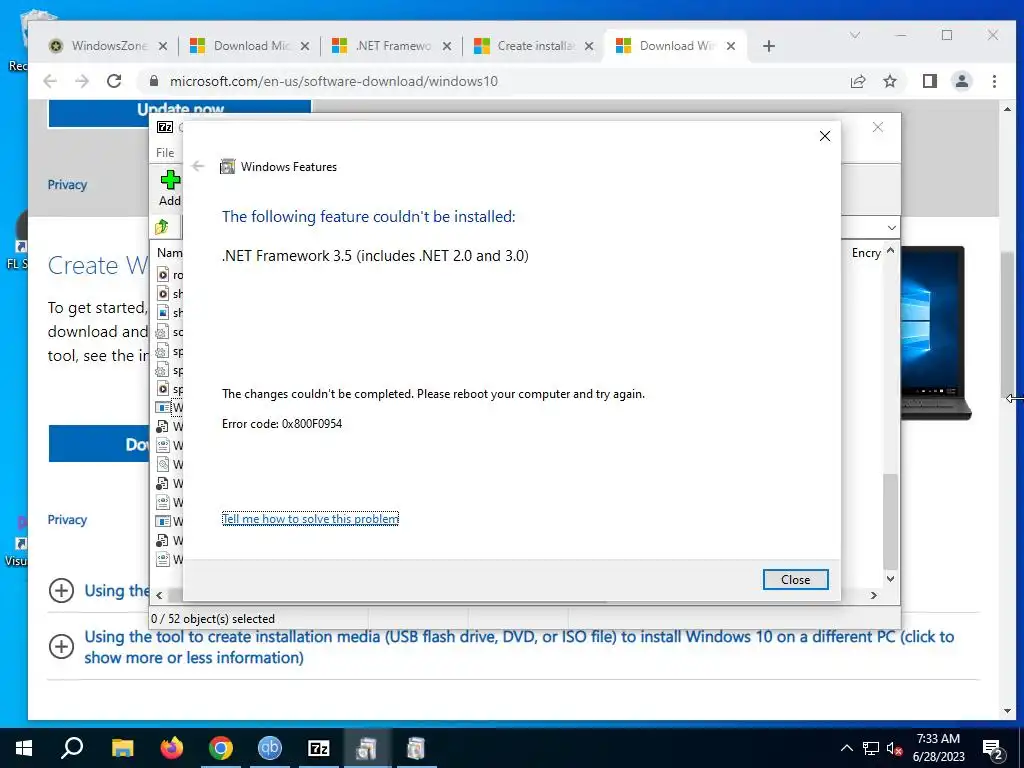Open the File menu in 7-Zip window
This screenshot has height=768, width=1024.
pos(165,152)
